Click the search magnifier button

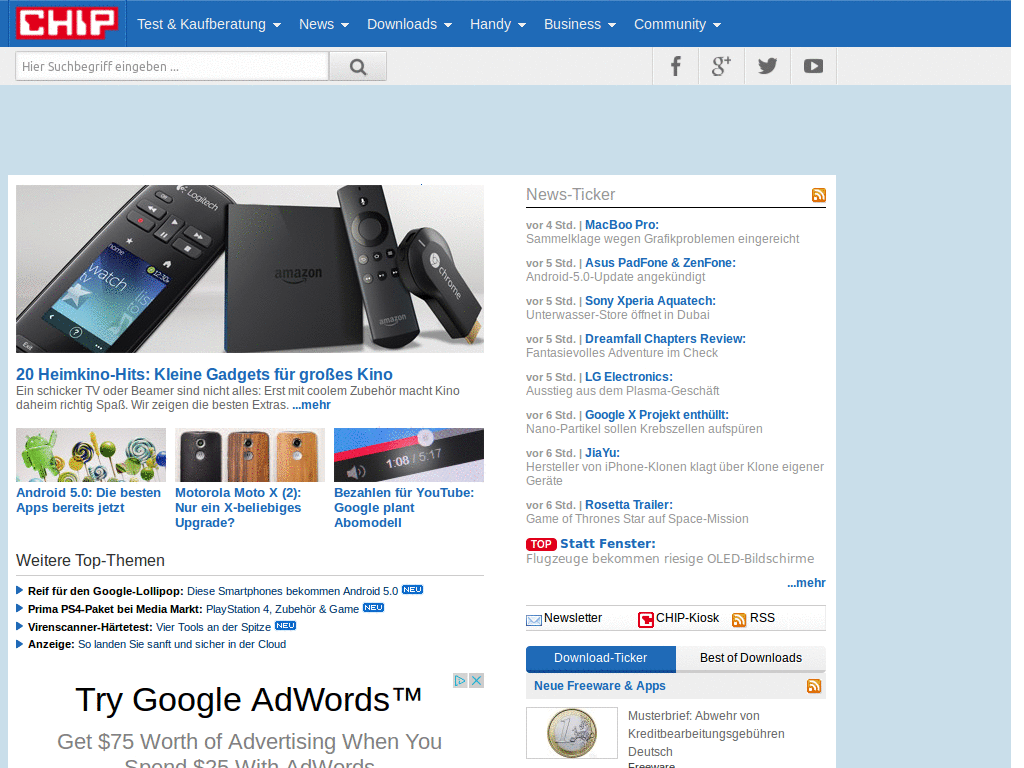358,67
